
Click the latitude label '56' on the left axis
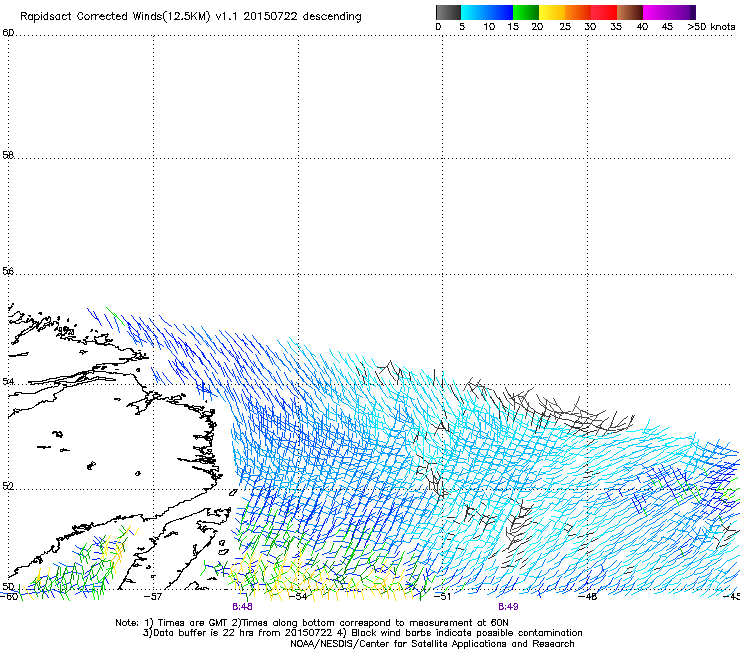coord(8,271)
